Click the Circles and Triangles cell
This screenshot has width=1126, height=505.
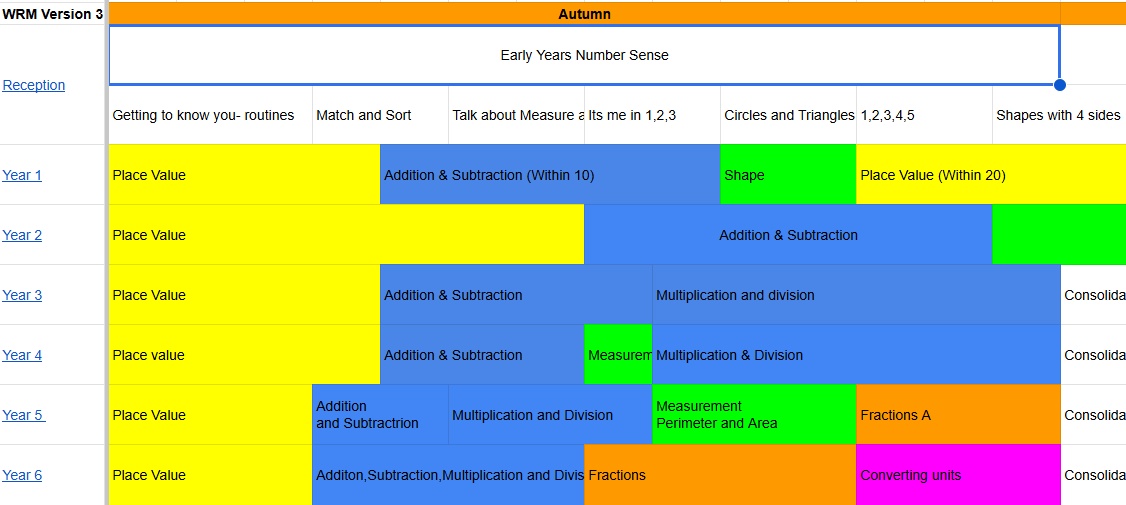(788, 115)
